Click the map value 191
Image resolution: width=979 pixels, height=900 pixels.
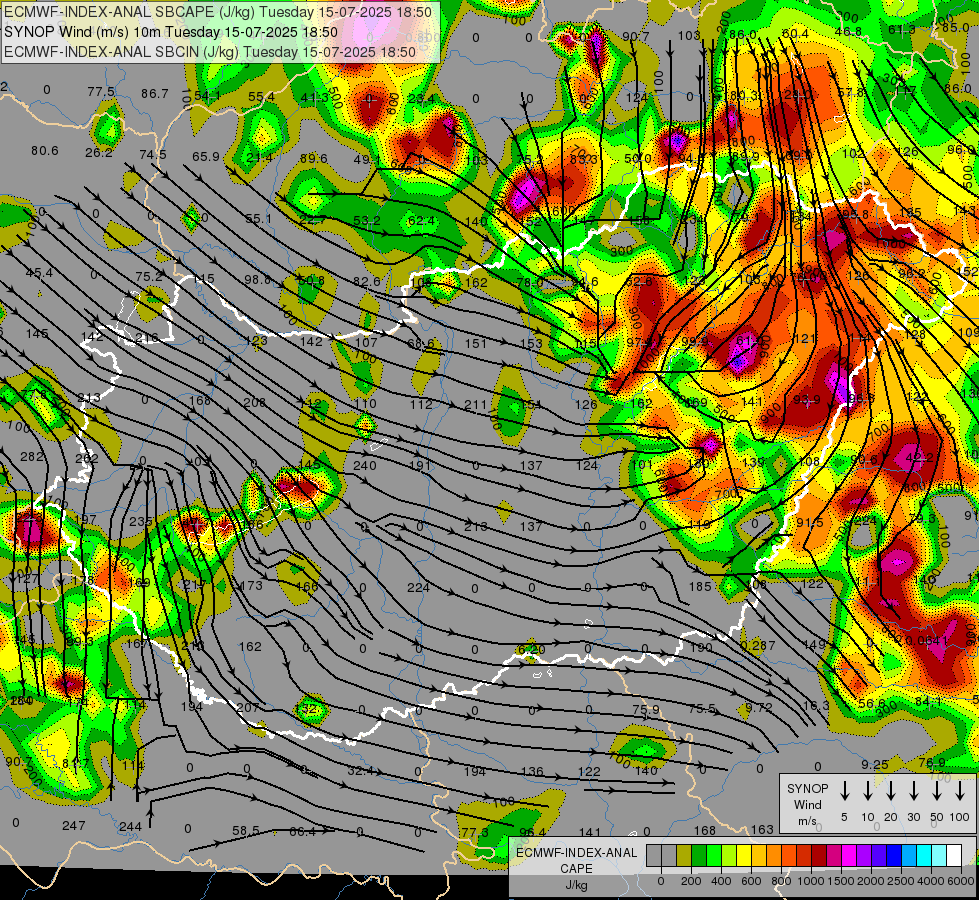click(x=420, y=465)
